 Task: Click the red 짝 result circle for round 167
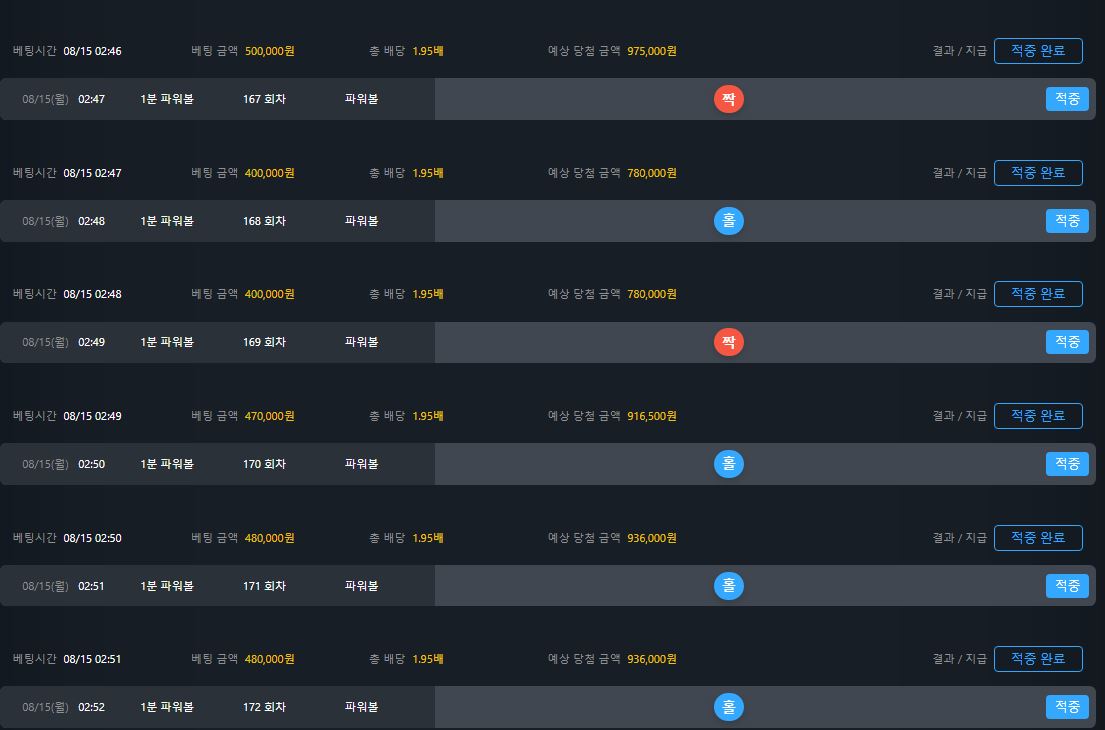729,99
